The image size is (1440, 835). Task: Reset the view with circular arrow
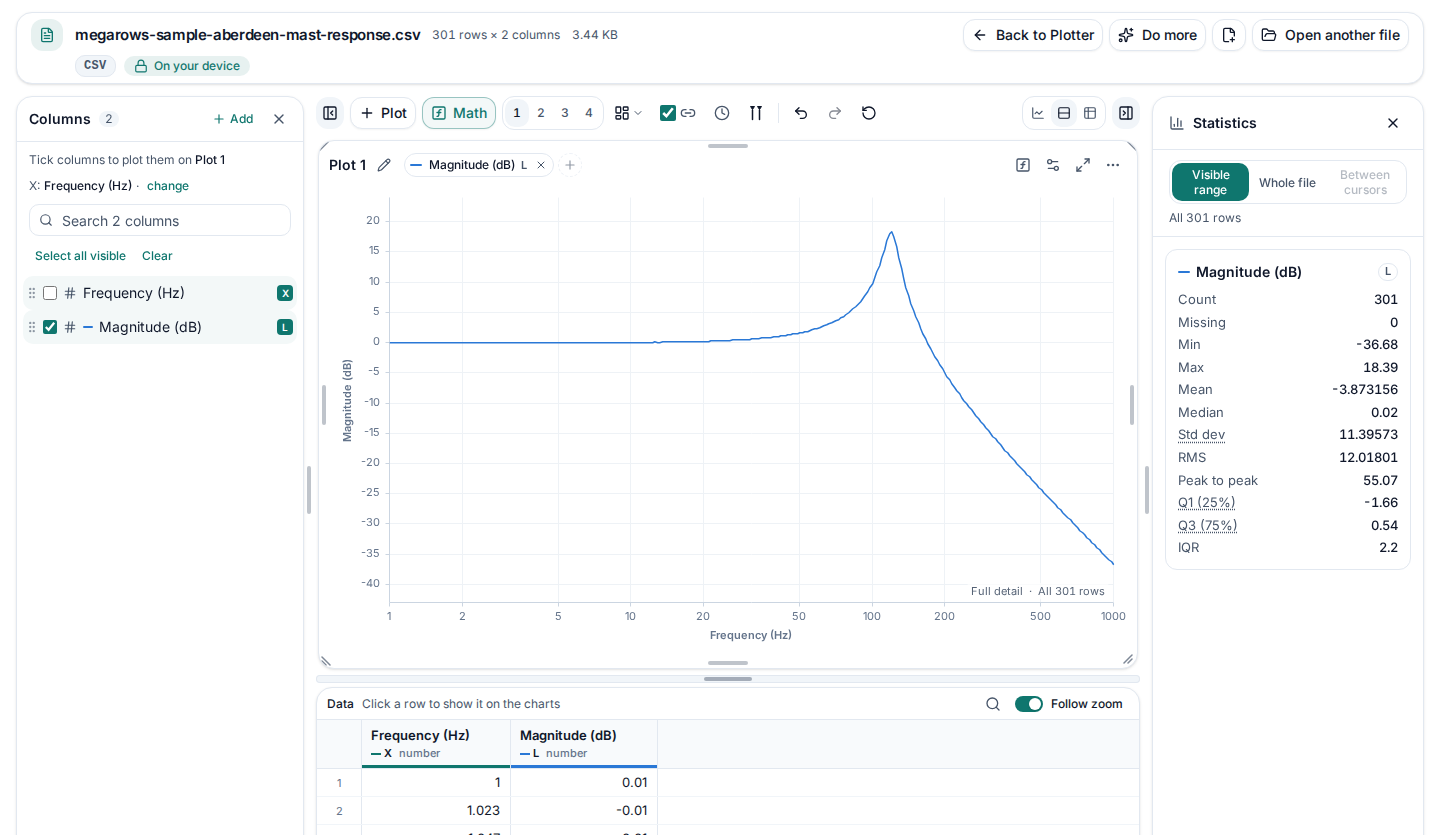[x=869, y=113]
